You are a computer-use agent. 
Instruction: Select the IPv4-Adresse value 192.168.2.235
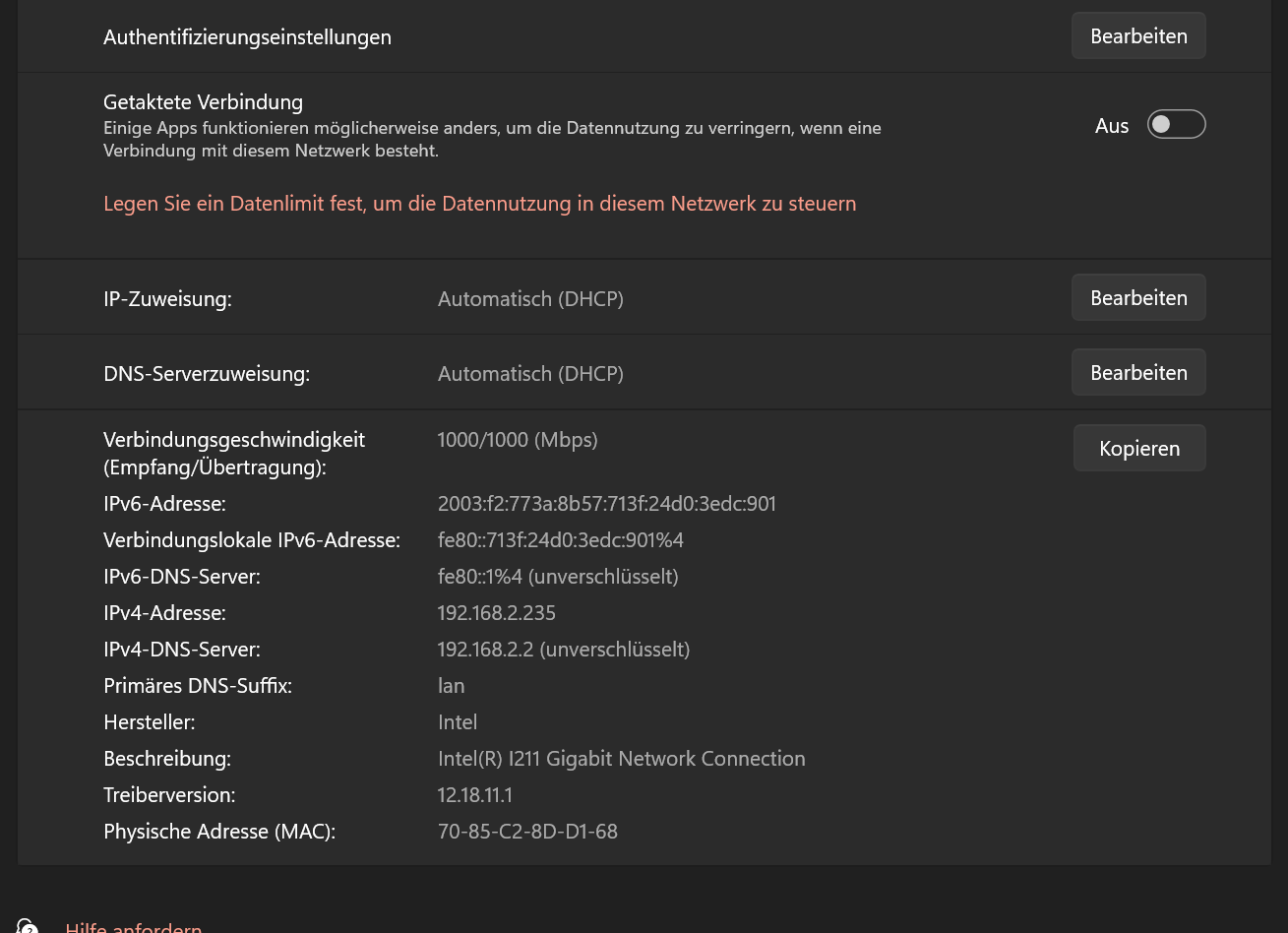pyautogui.click(x=496, y=613)
